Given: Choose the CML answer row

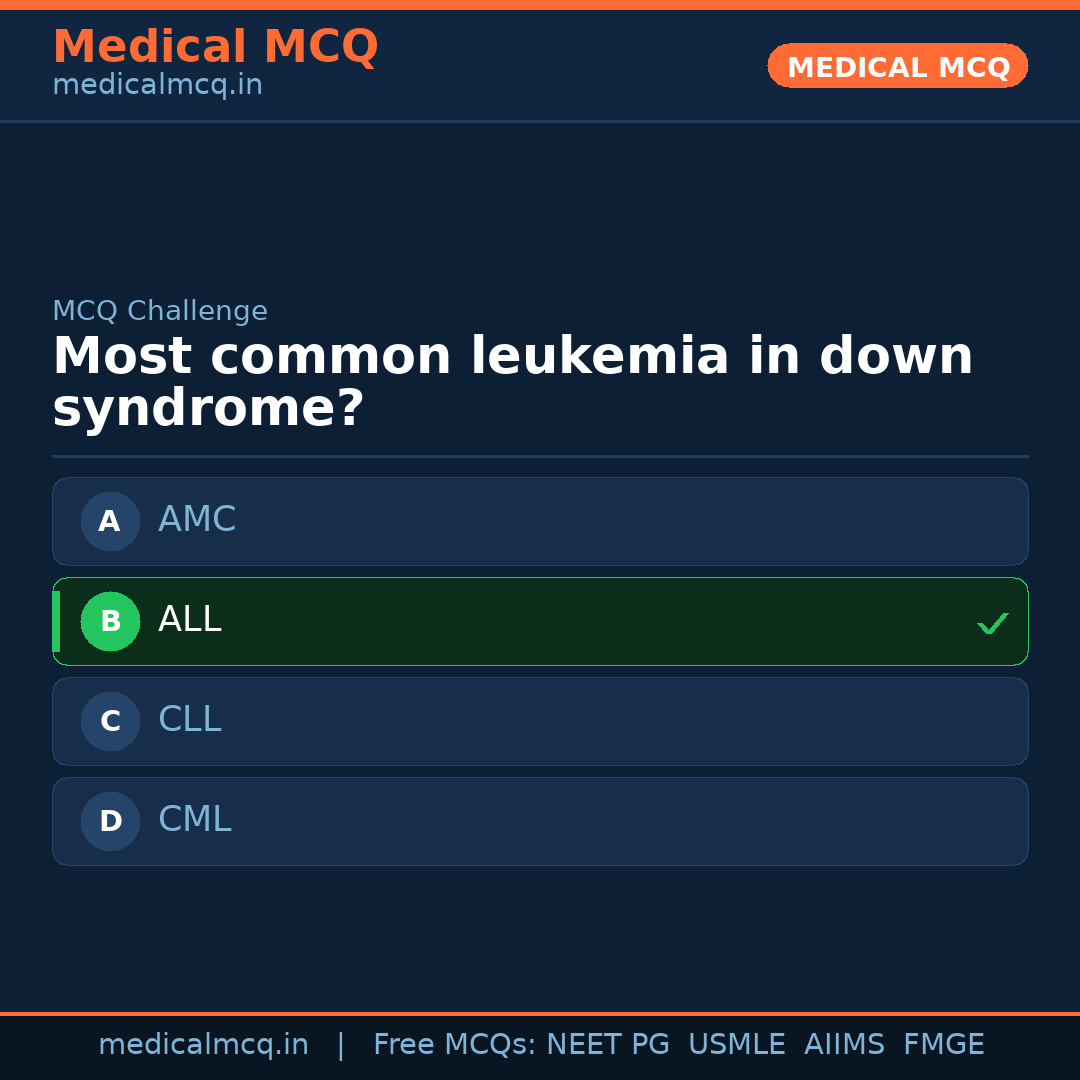Looking at the screenshot, I should coord(540,821).
